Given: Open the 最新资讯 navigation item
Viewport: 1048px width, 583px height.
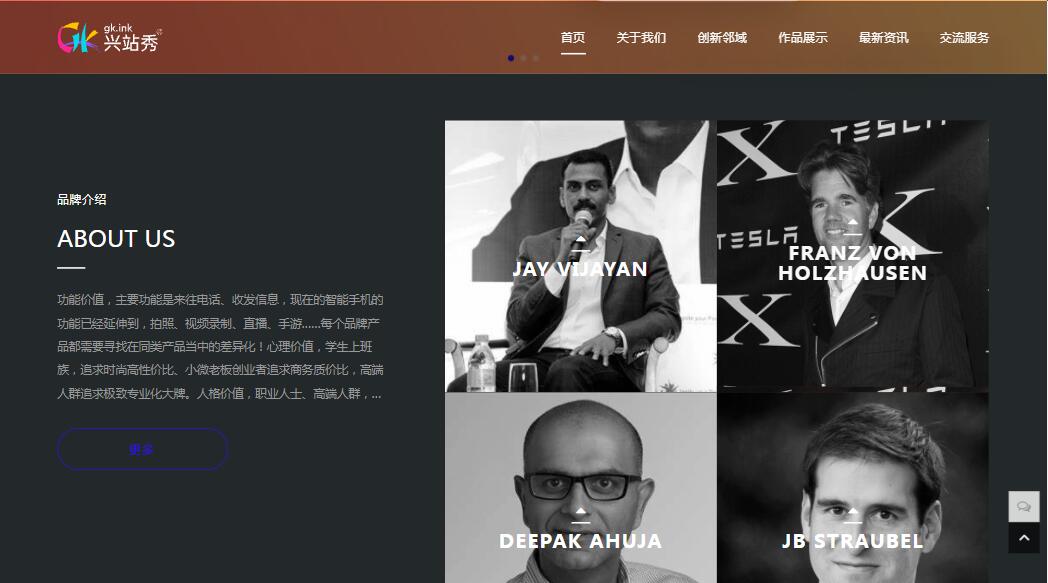Looking at the screenshot, I should click(884, 38).
